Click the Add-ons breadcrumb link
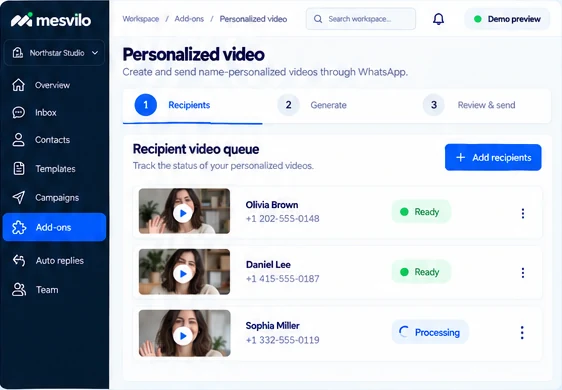The height and width of the screenshot is (390, 562). tap(189, 19)
